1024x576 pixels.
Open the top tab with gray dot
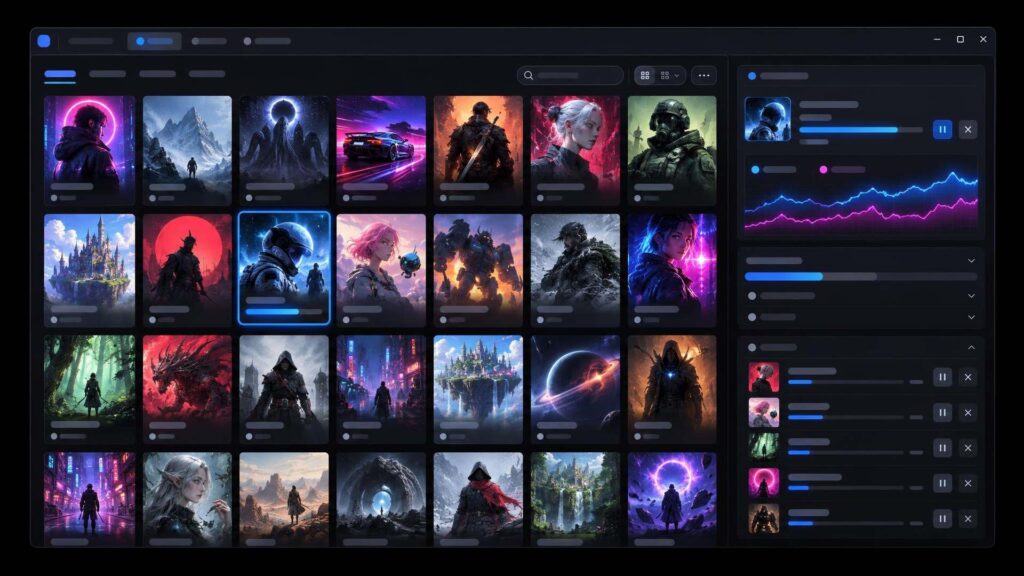point(267,41)
